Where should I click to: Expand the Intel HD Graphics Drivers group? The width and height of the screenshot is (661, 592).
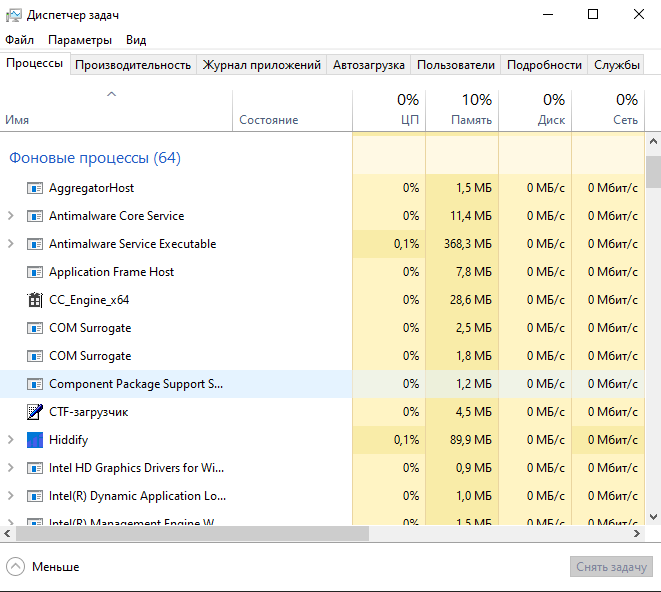11,468
